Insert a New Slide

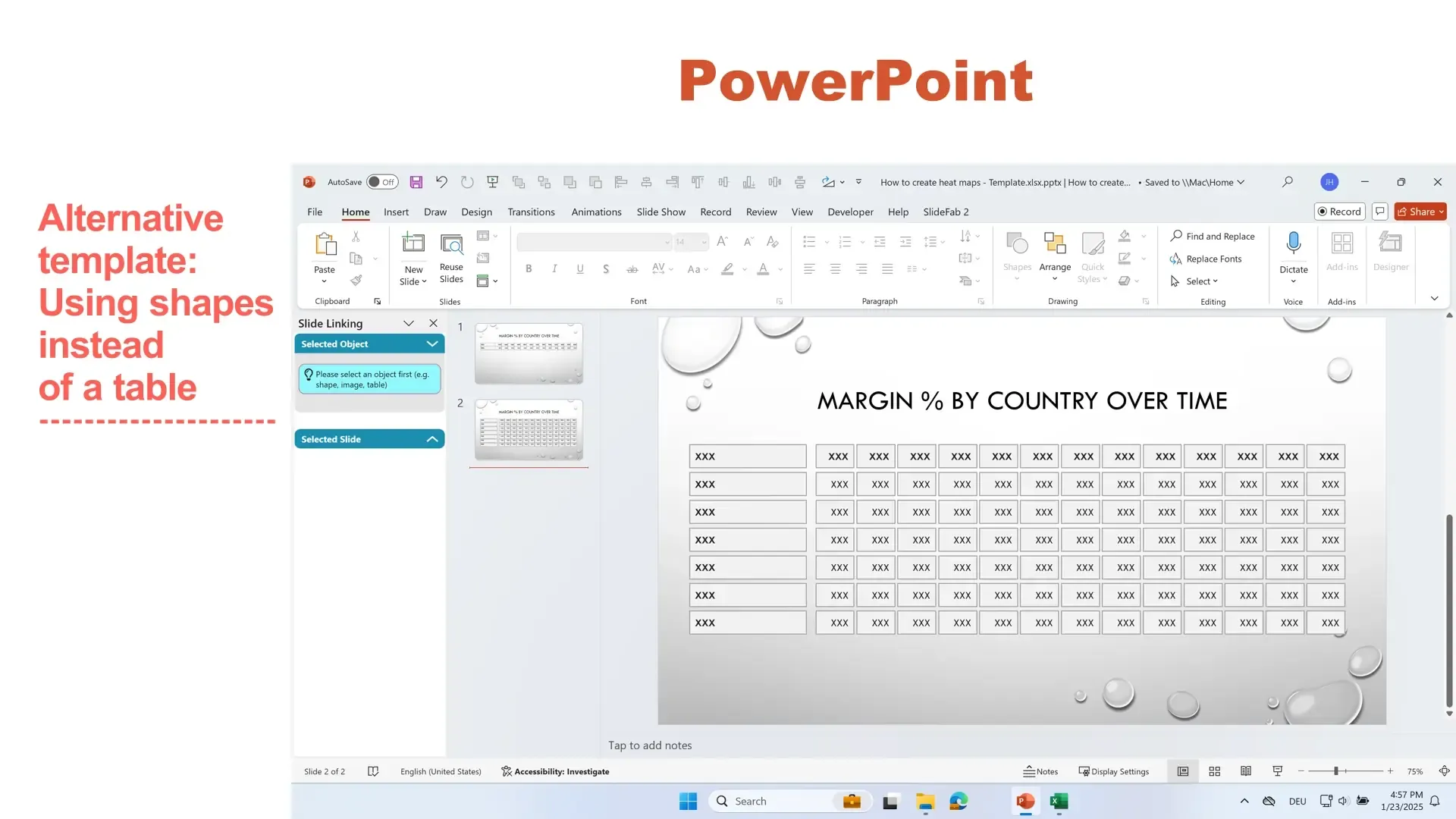pos(413,259)
